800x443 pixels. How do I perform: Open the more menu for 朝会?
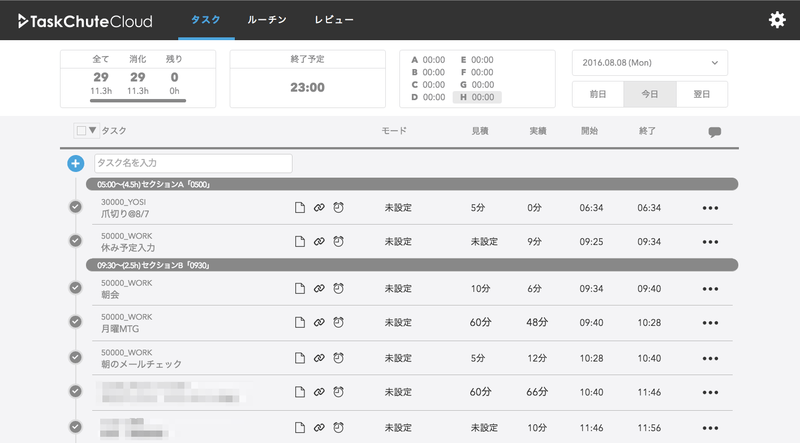tap(710, 289)
